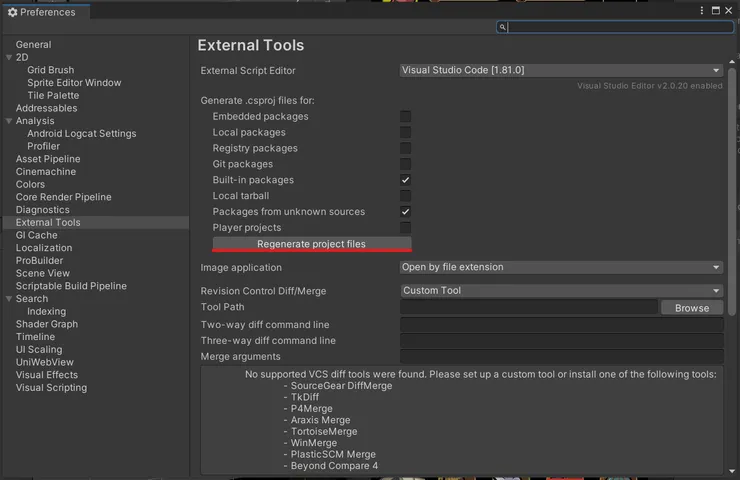This screenshot has width=740, height=480.
Task: Click the Preferences gear icon in tab
Action: click(x=12, y=12)
